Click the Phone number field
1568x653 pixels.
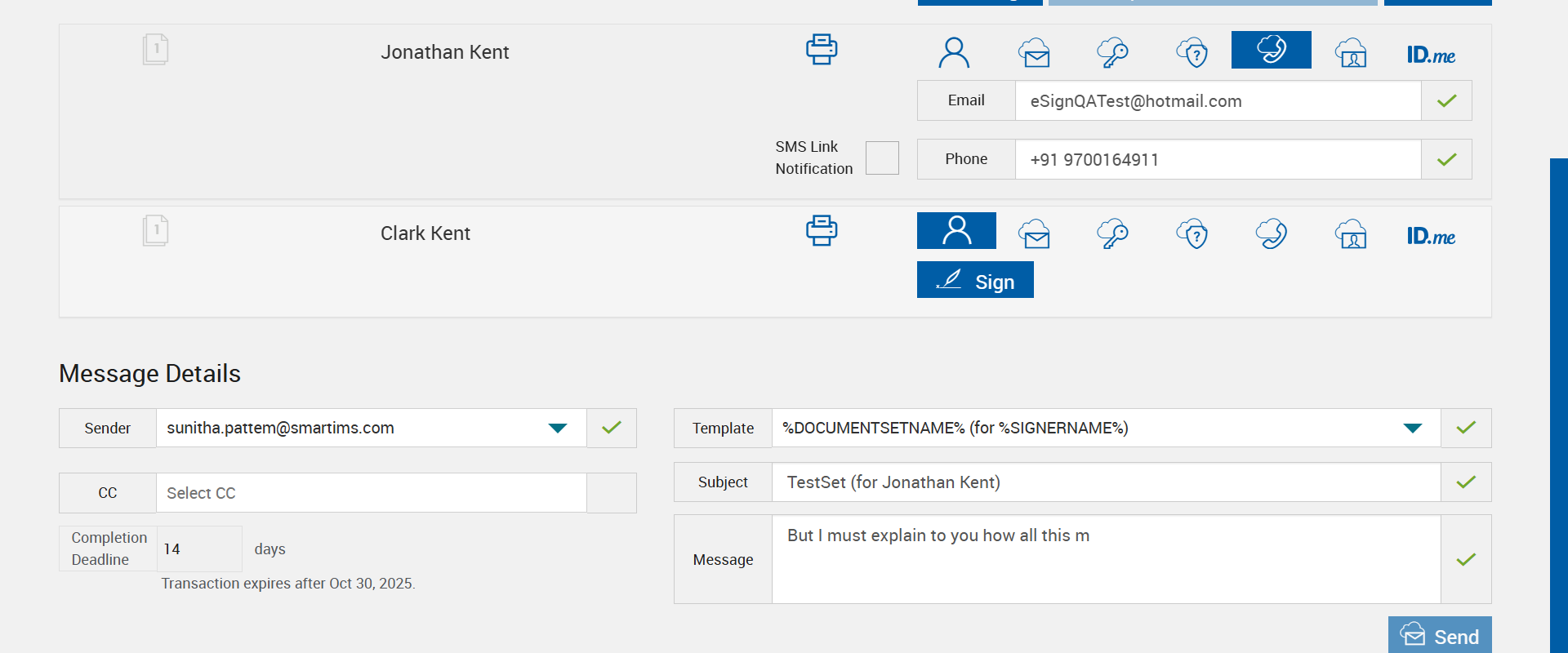[1217, 160]
